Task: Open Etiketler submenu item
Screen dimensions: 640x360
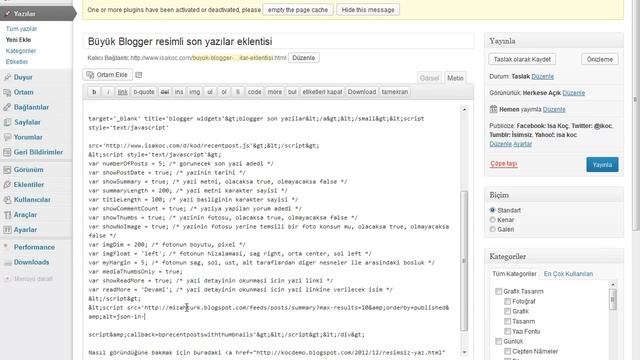Action: click(x=17, y=62)
